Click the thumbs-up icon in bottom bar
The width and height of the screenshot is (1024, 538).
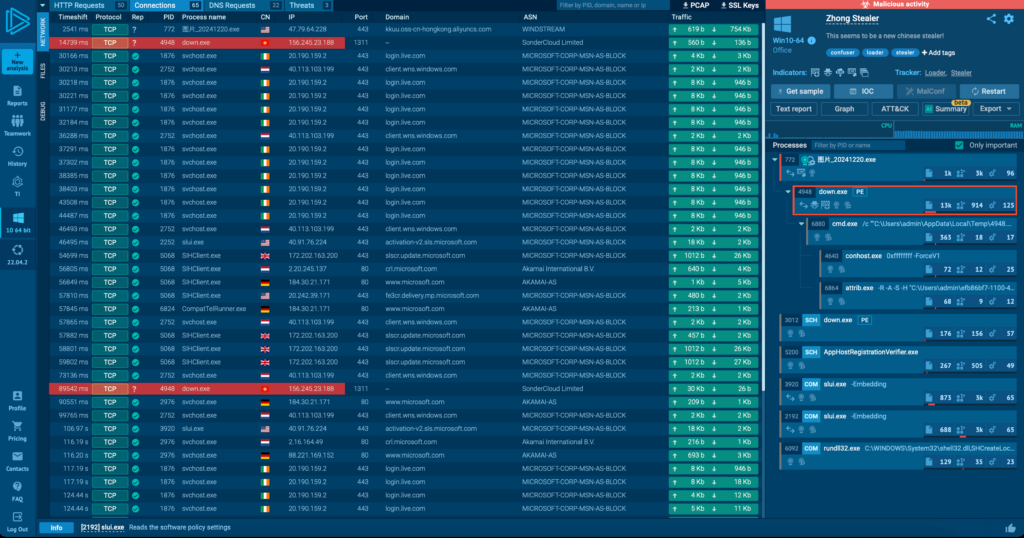coord(1011,527)
